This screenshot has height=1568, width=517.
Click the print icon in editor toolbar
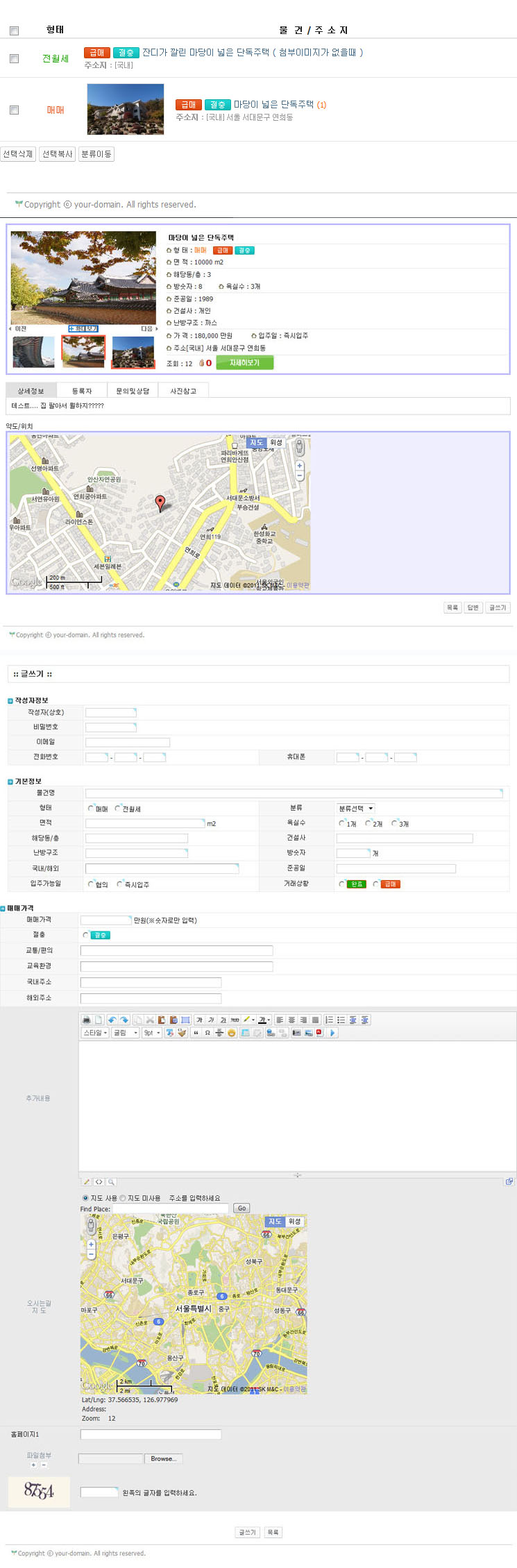click(x=87, y=1020)
